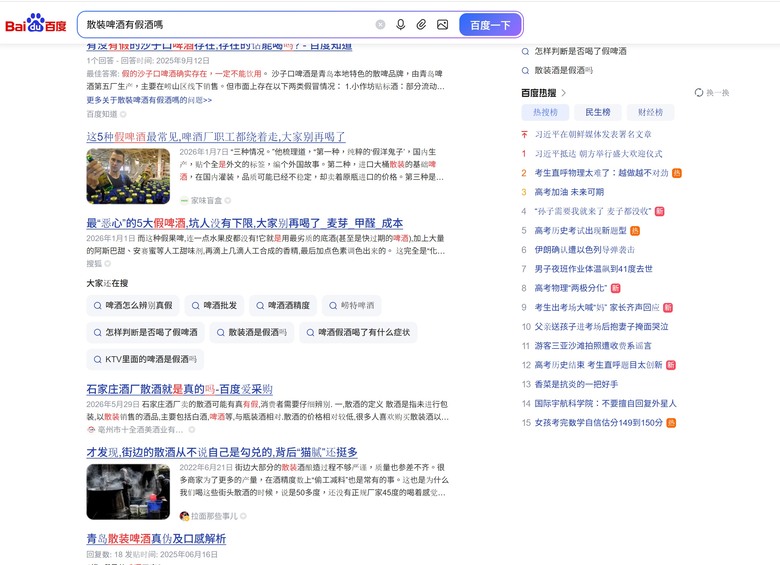Switch to 热搜榜 tab
The width and height of the screenshot is (780, 565).
[x=545, y=112]
